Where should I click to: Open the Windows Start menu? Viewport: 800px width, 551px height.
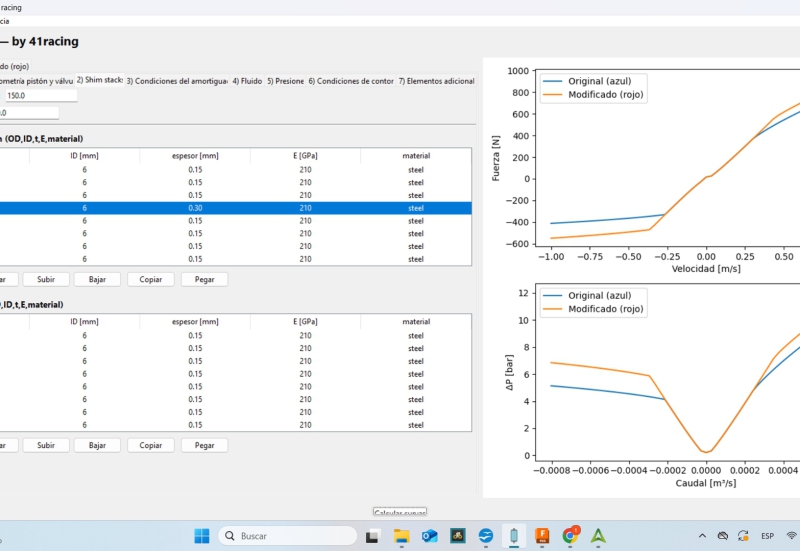point(201,535)
